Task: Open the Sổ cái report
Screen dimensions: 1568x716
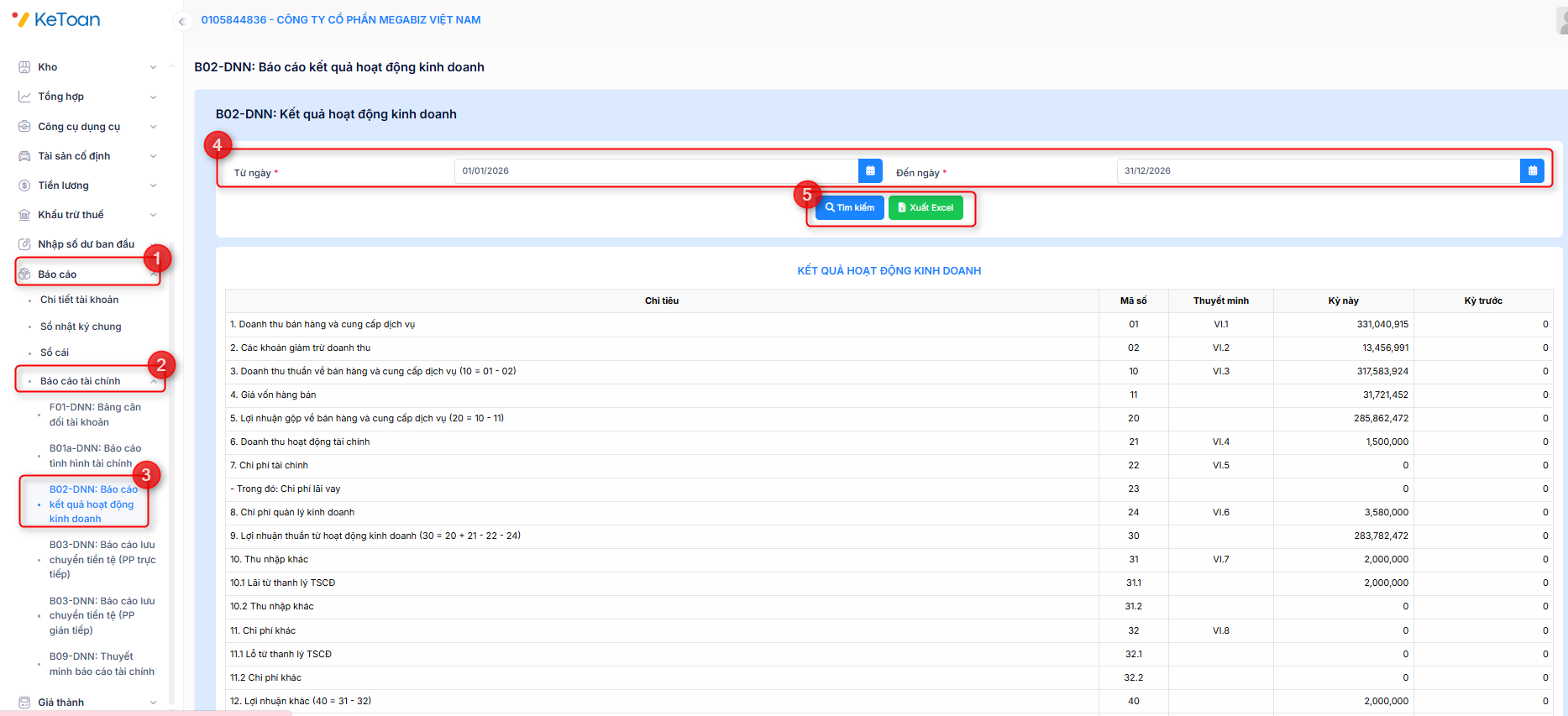Action: (x=55, y=353)
